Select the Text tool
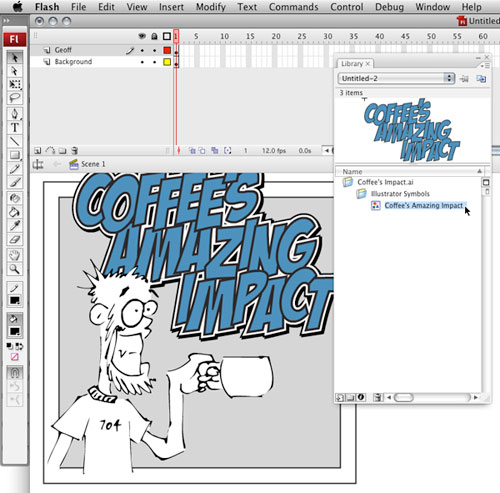500x493 pixels. [x=15, y=127]
